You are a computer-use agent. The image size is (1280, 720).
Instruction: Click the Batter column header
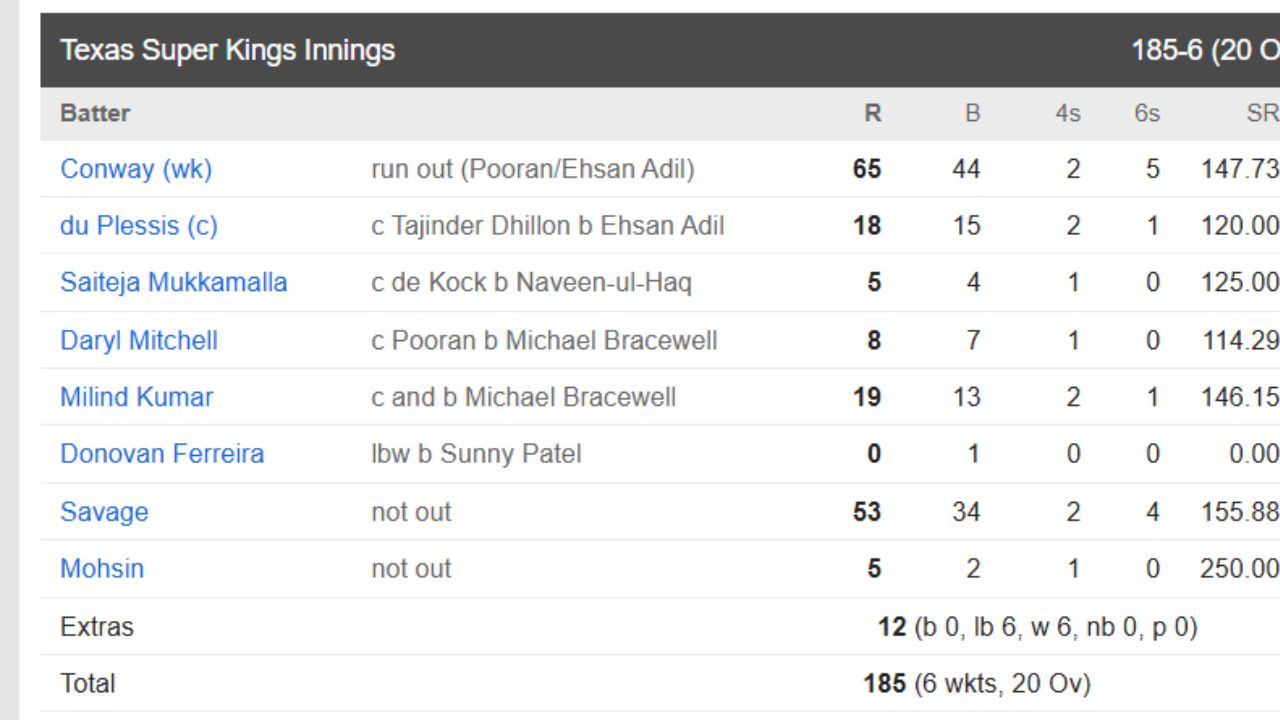(x=95, y=113)
